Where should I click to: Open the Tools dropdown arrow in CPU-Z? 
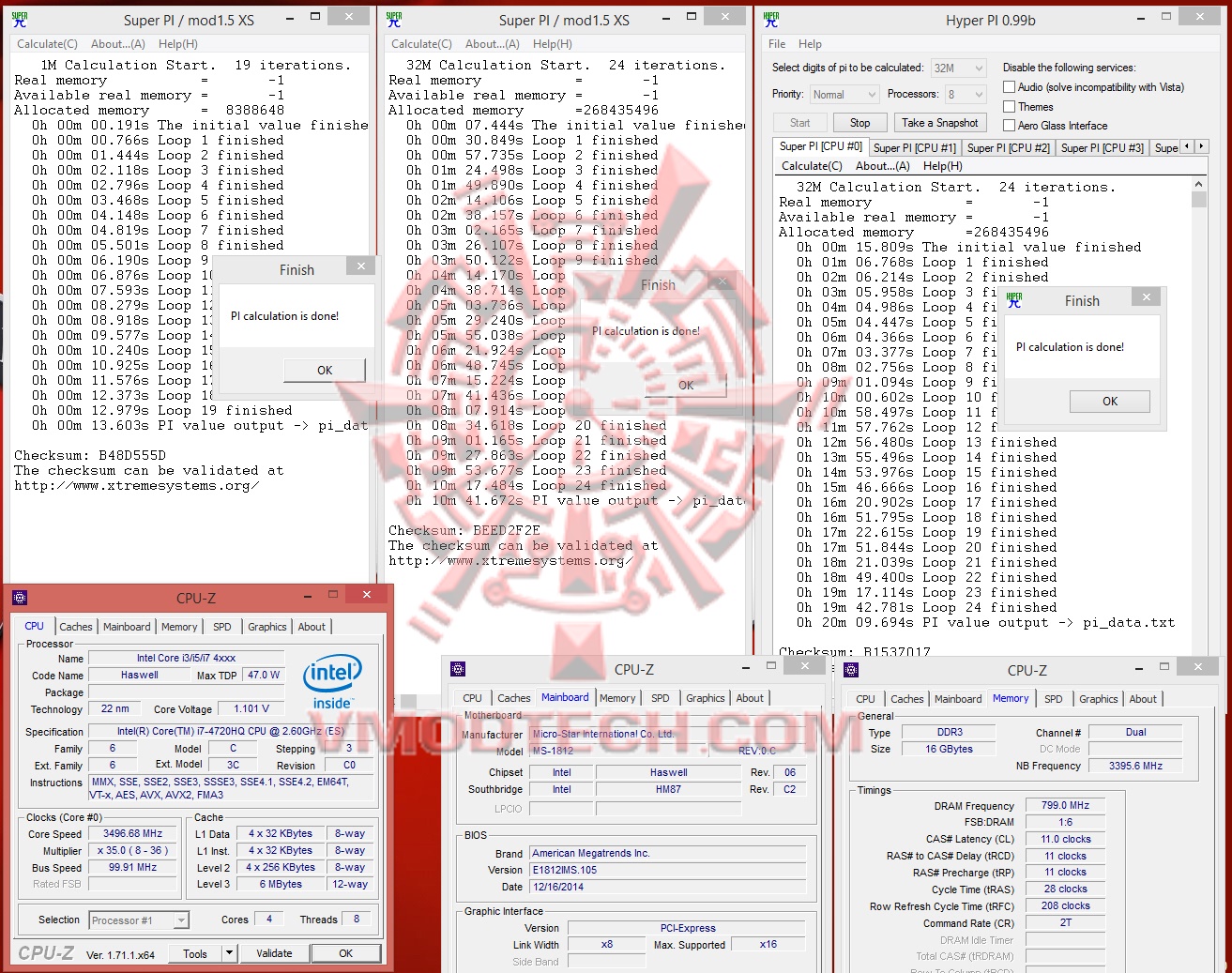pyautogui.click(x=229, y=953)
